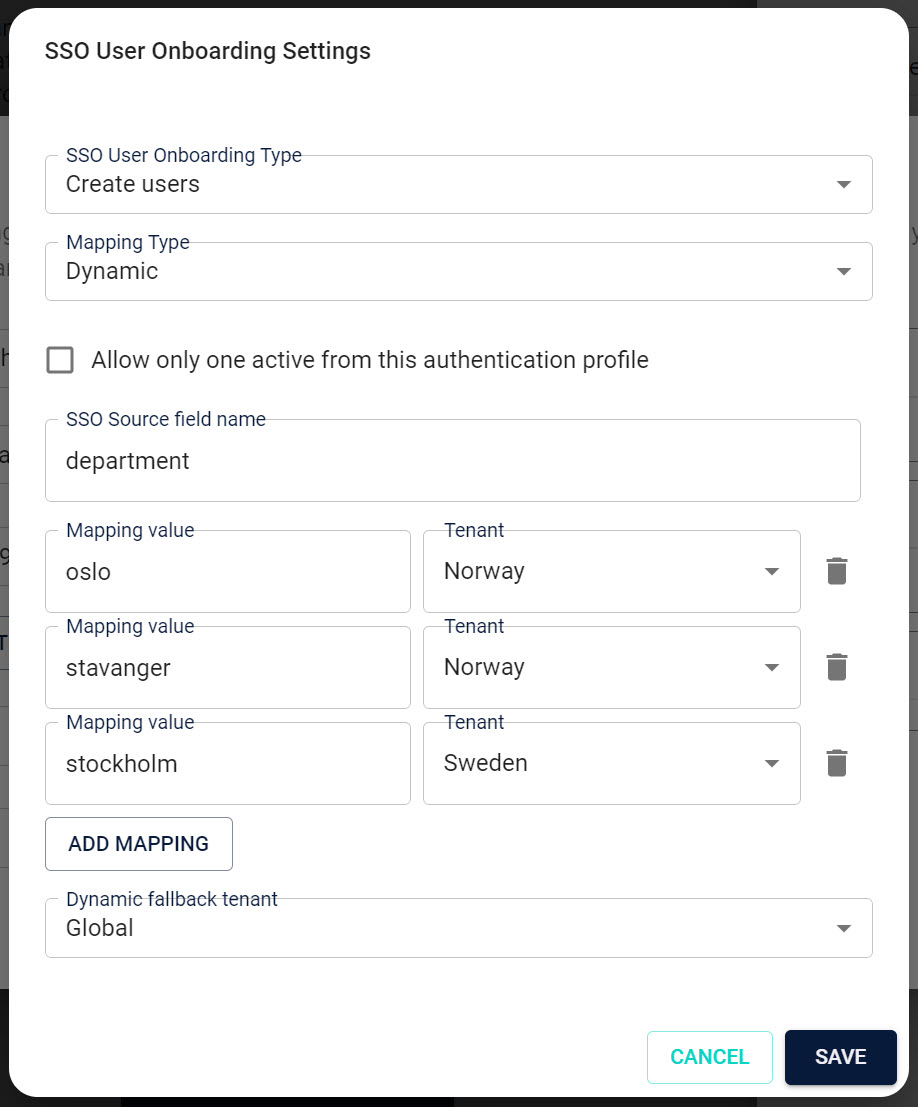Open the SSO User Onboarding Type dropdown

click(x=843, y=184)
